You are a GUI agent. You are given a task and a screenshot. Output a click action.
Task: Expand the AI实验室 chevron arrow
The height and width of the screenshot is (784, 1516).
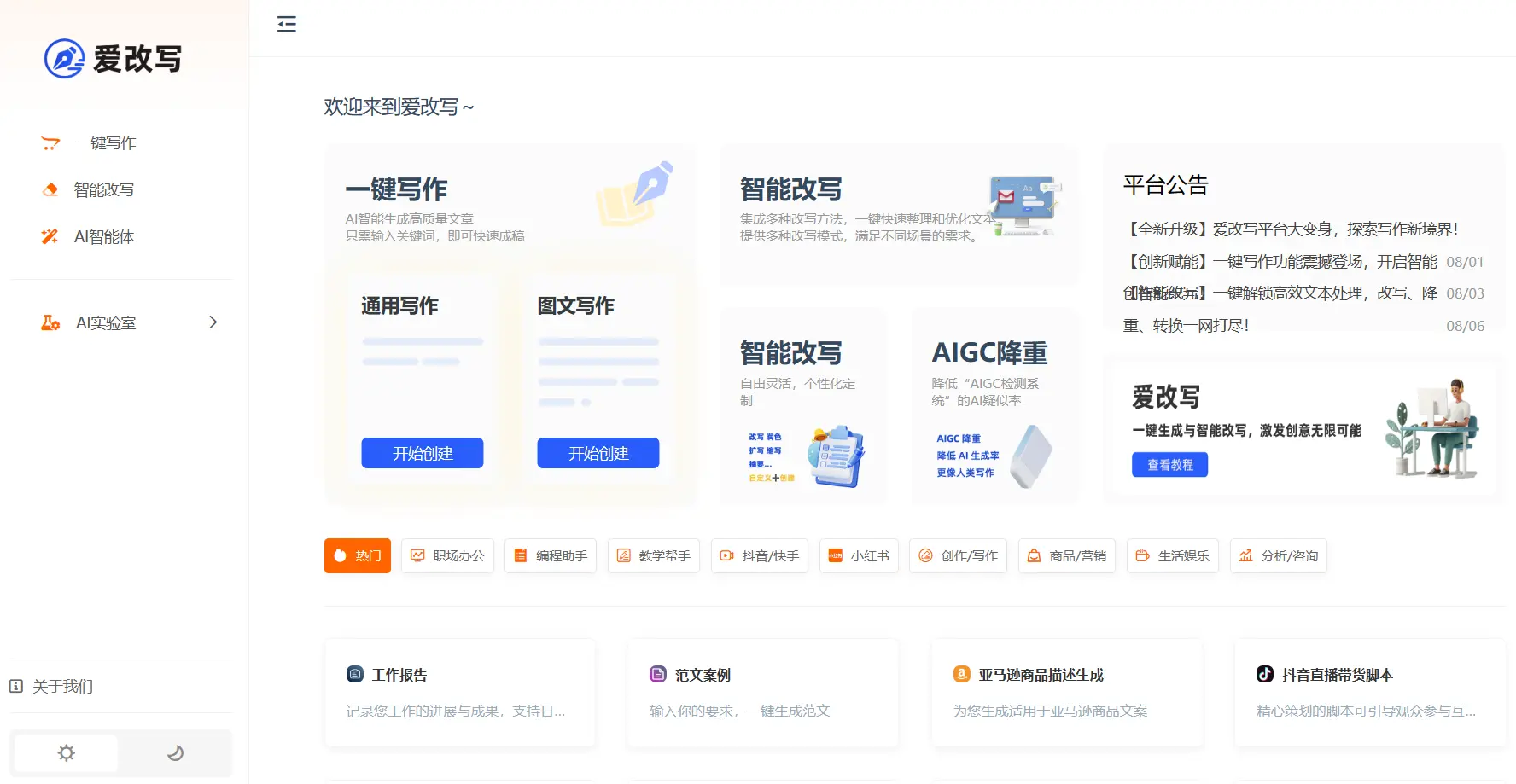(213, 322)
